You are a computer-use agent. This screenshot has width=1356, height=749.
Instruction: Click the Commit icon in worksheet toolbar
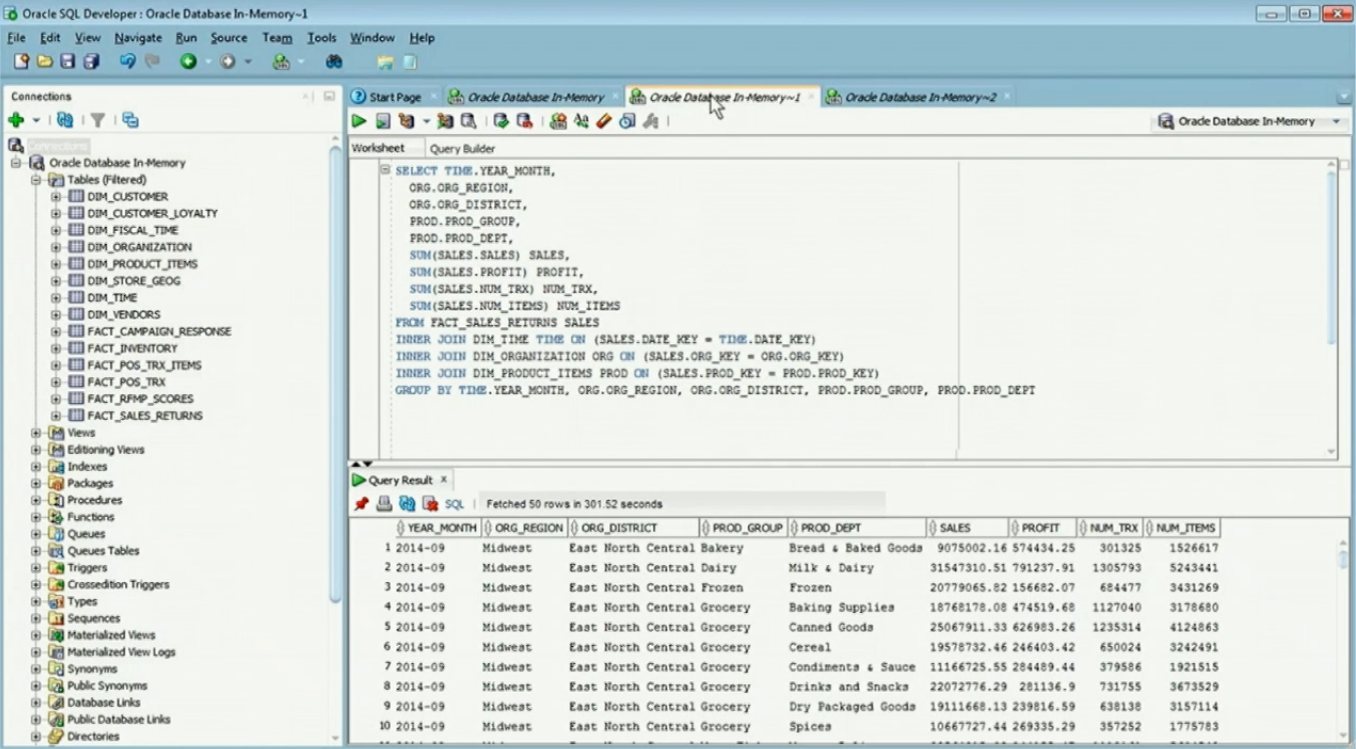(501, 121)
